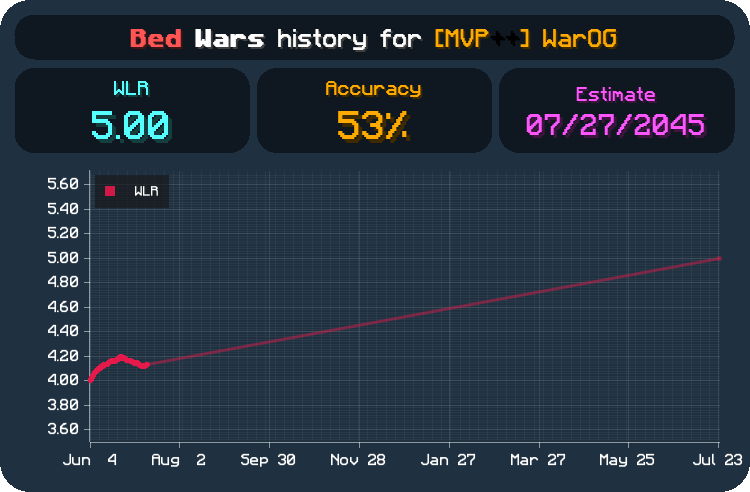
Task: Click the 'May 25' x-axis label
Action: 627,460
